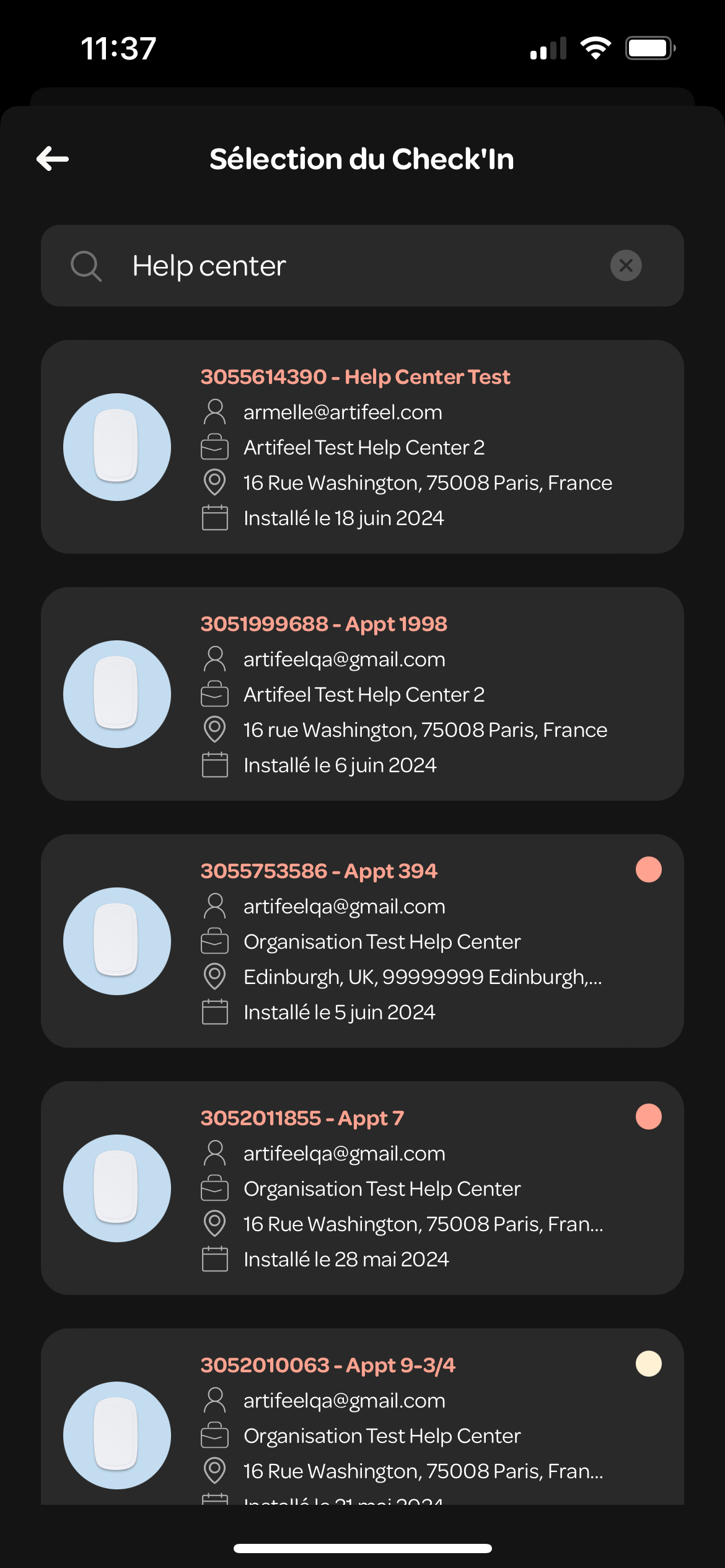Screen dimensions: 725x1568
Task: Tap the red status dot on Appt 394
Action: 649,869
